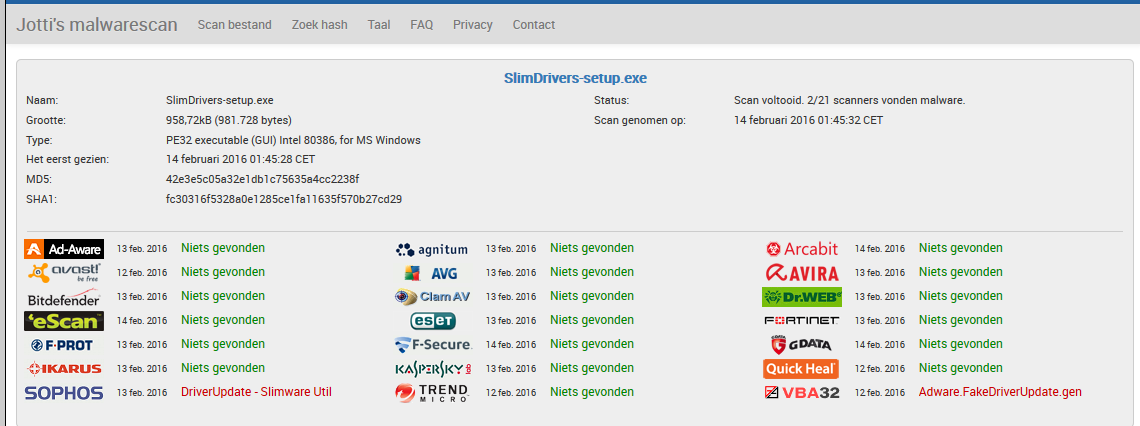The height and width of the screenshot is (426, 1140).
Task: Click the ESET scanner logo
Action: [433, 321]
